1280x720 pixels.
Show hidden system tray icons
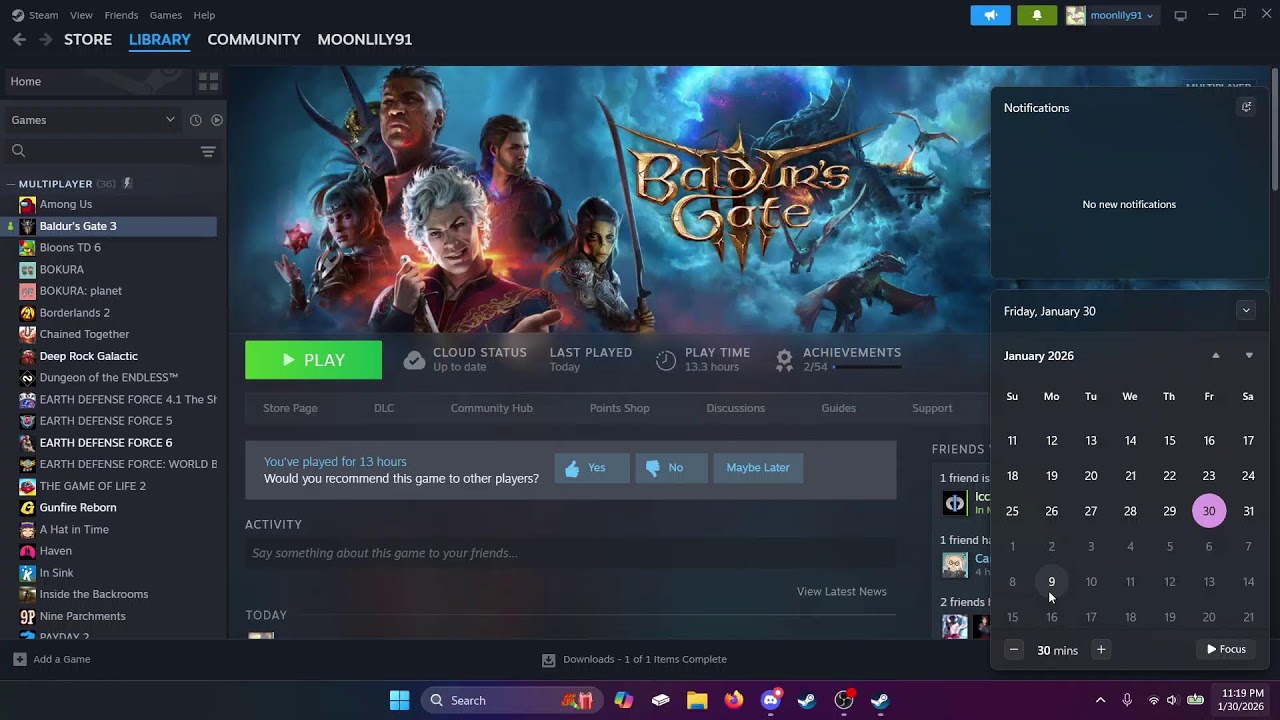tap(1100, 700)
